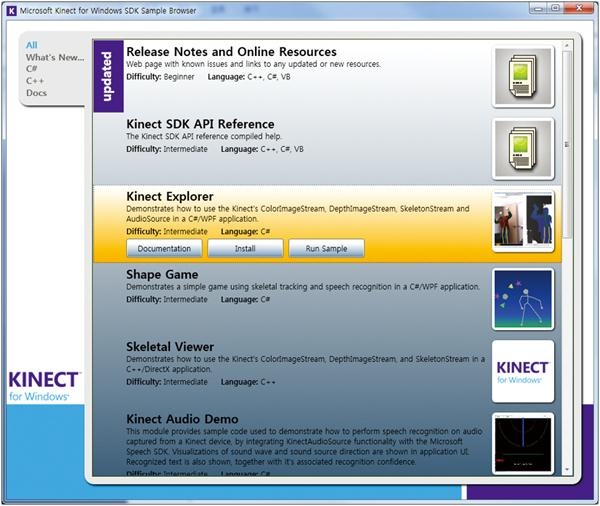
Task: Select the All category filter
Action: point(32,45)
